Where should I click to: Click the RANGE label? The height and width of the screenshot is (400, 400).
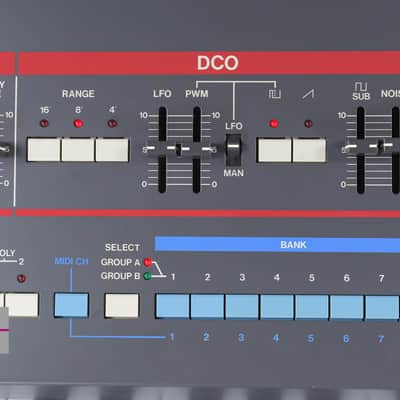78,94
